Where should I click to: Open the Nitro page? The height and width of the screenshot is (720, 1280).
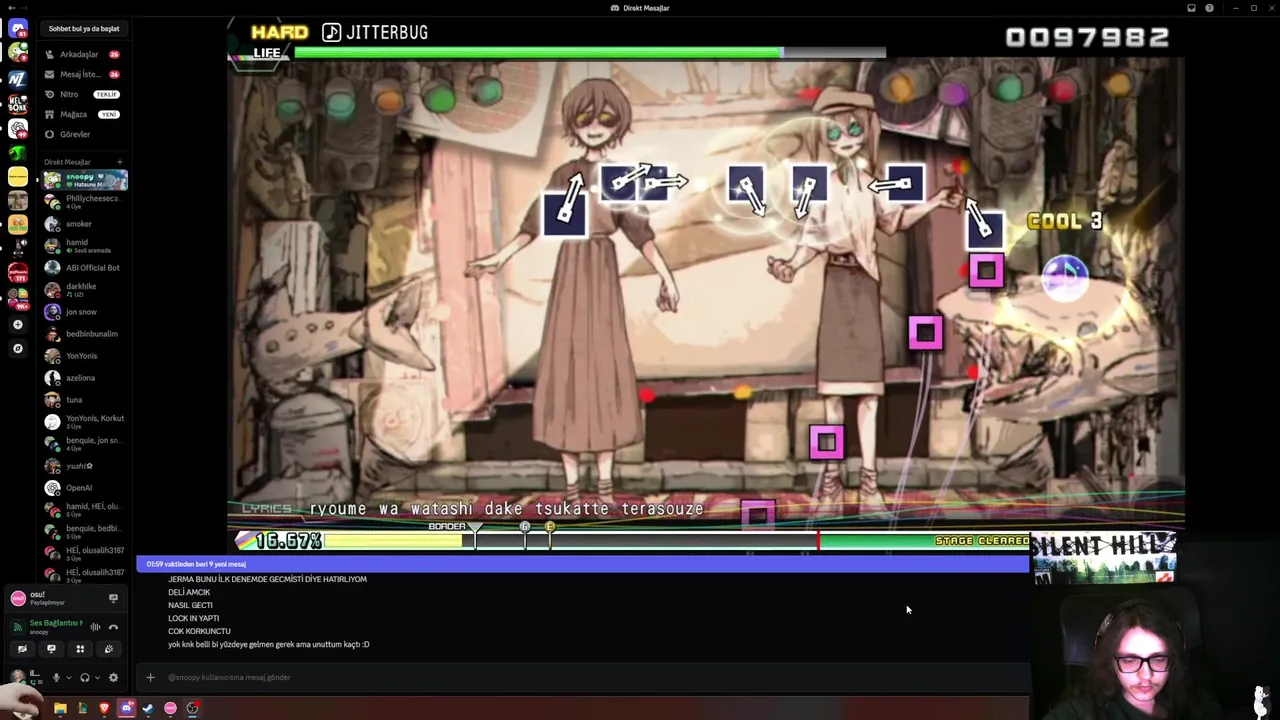[x=84, y=94]
